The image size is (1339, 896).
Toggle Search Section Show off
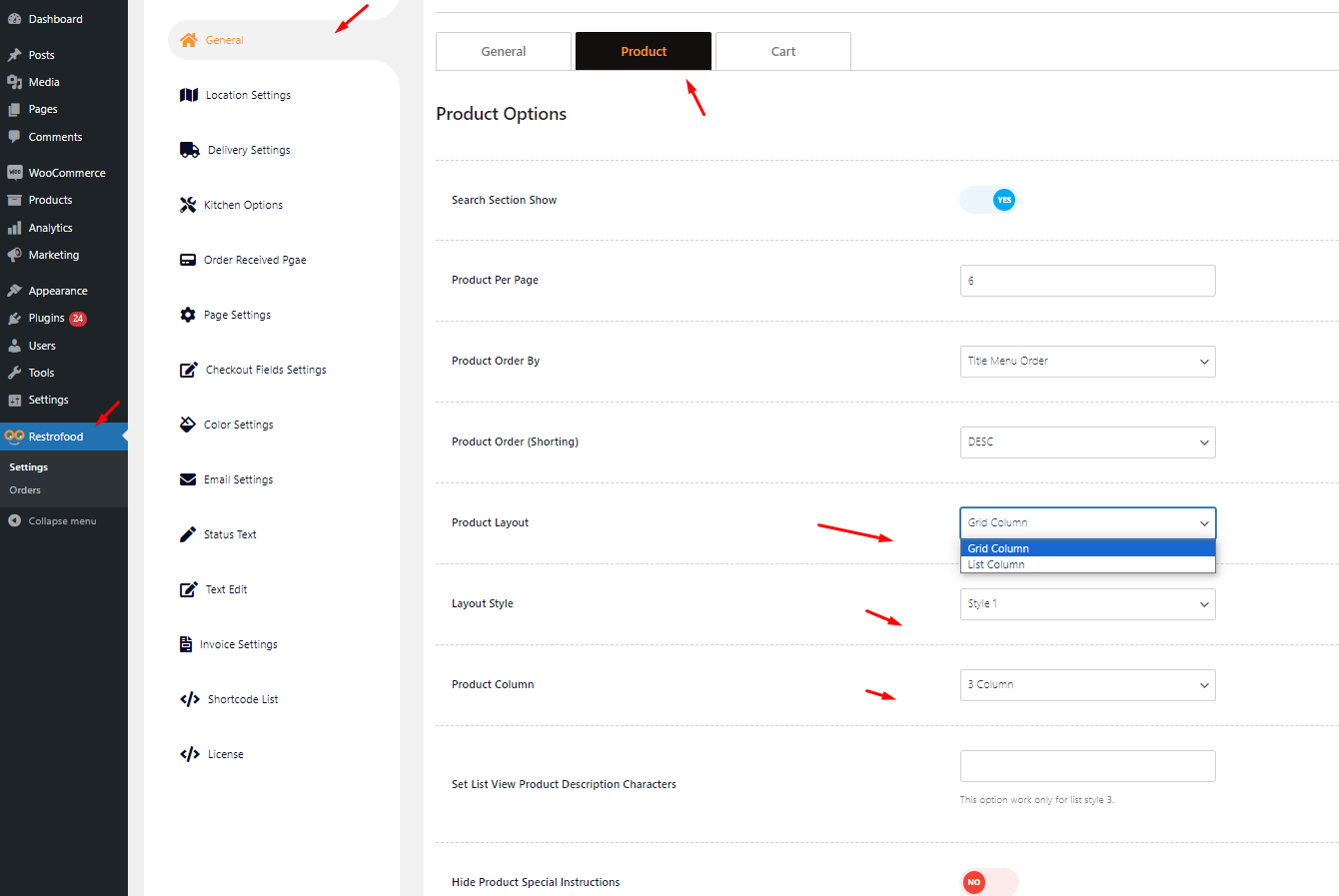[x=987, y=200]
